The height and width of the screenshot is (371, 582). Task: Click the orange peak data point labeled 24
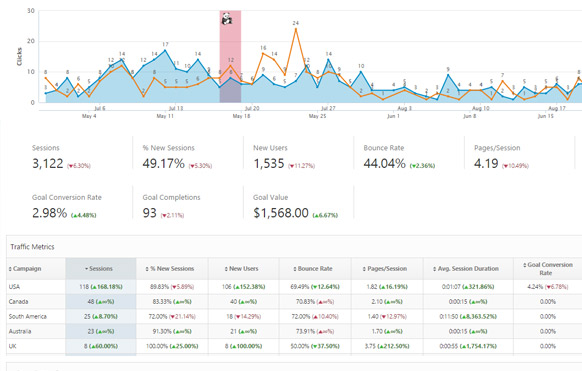[295, 29]
